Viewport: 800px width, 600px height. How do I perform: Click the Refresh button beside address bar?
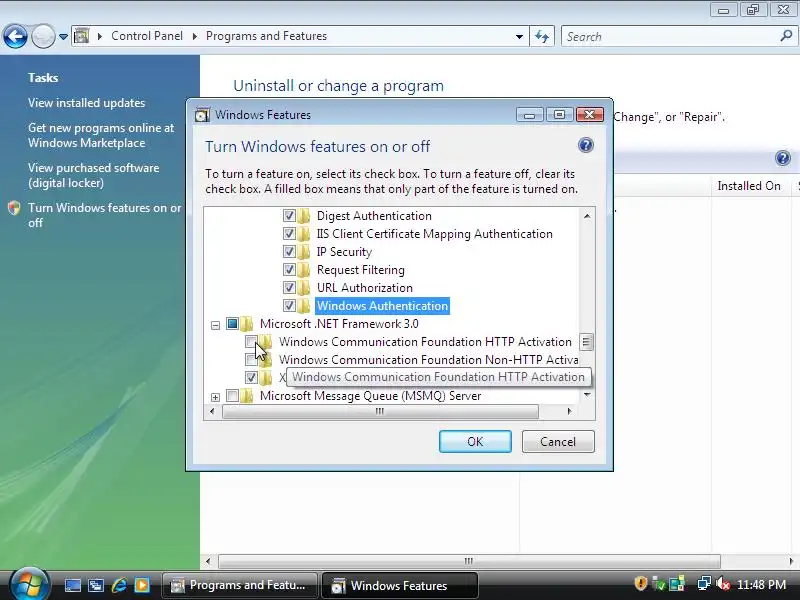[x=542, y=36]
